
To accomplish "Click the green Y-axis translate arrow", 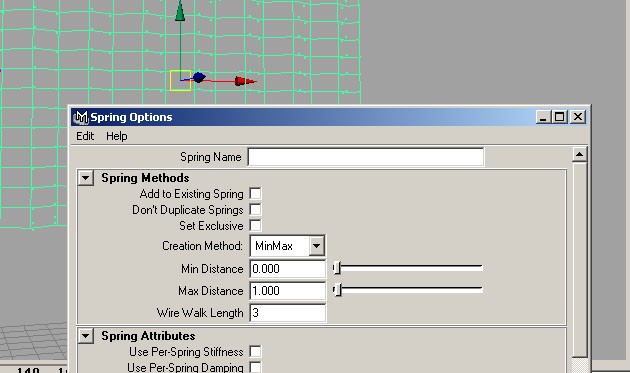I will click(180, 11).
